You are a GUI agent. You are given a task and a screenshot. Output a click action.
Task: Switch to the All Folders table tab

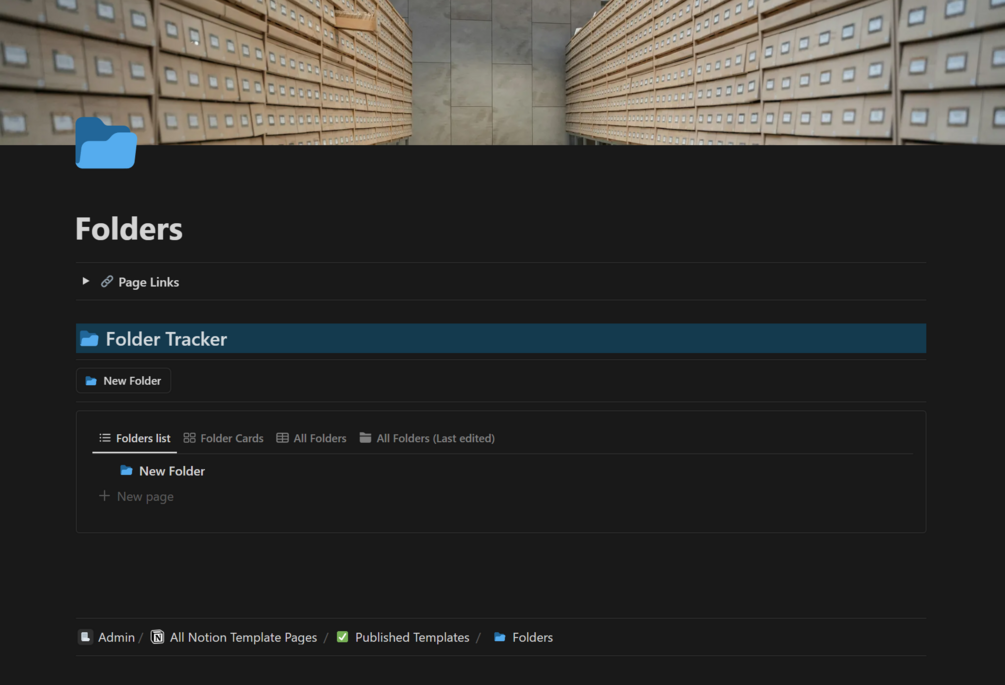pyautogui.click(x=311, y=438)
